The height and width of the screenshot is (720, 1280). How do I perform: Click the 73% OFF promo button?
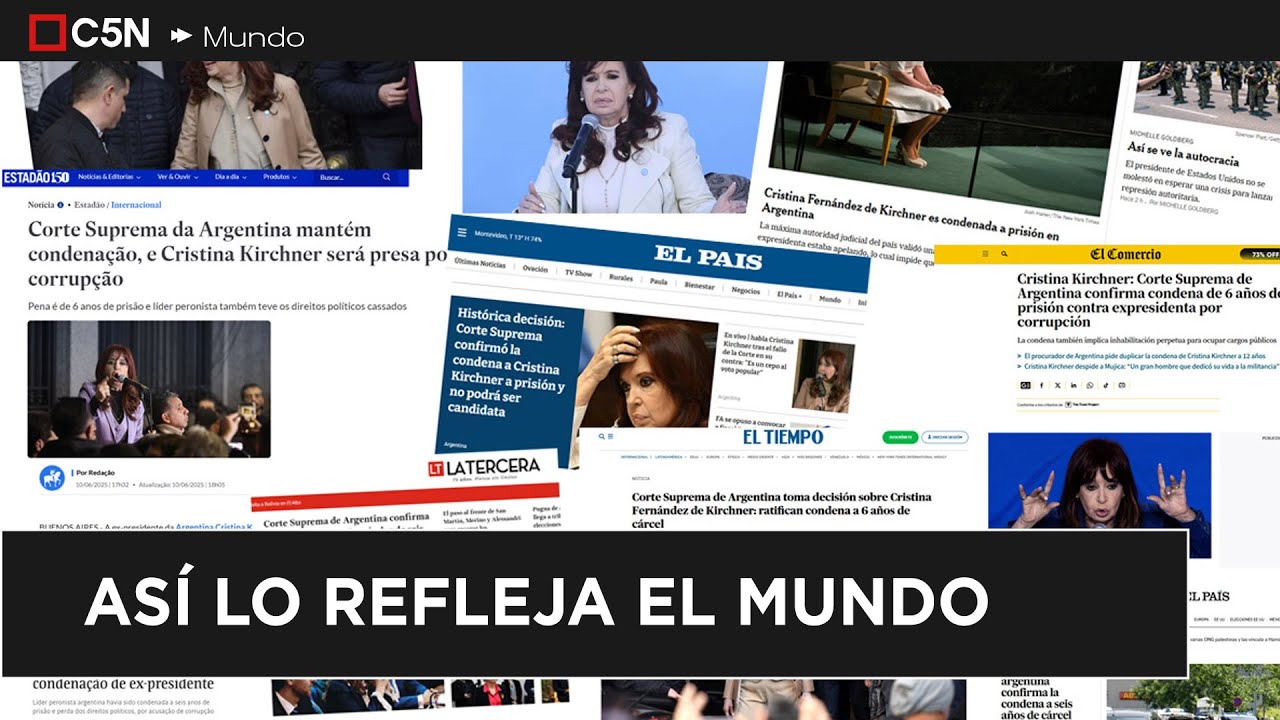pyautogui.click(x=1260, y=254)
